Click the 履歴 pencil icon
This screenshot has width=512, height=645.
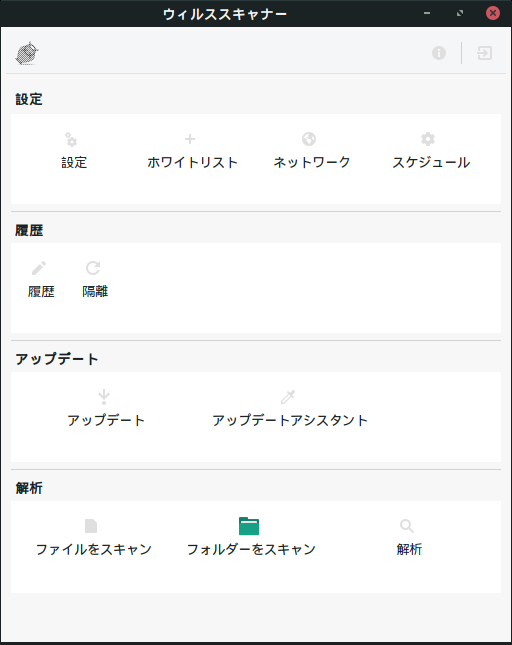point(39,268)
